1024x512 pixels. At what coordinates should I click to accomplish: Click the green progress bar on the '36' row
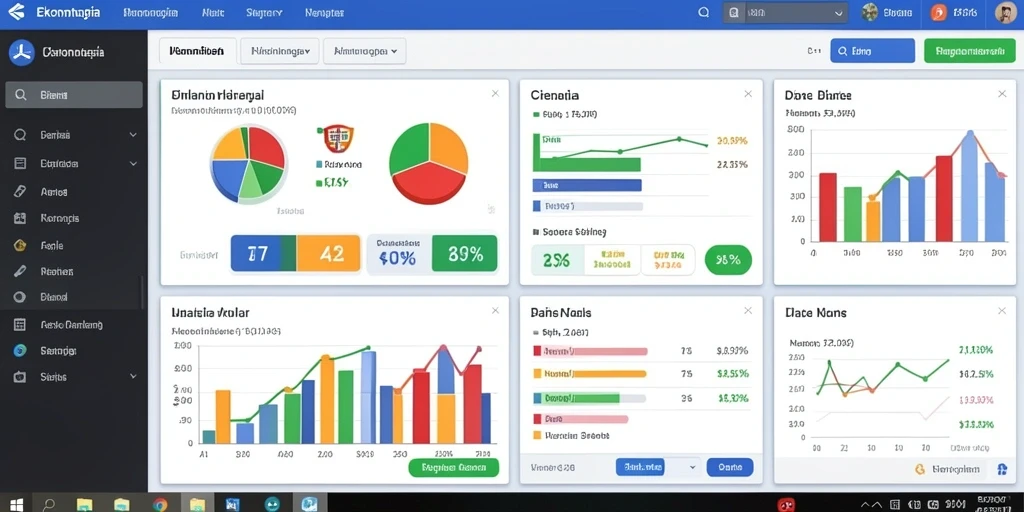576,398
